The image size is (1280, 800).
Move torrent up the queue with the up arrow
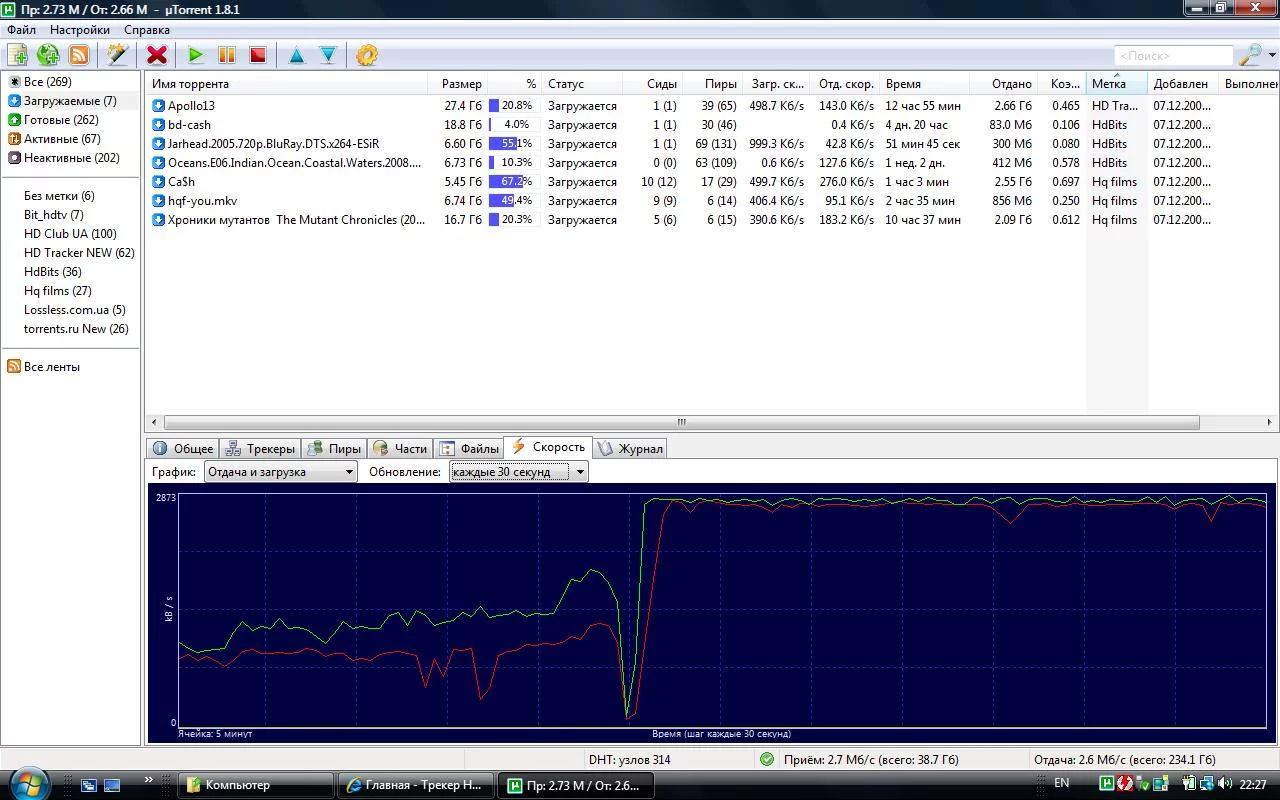click(x=297, y=55)
